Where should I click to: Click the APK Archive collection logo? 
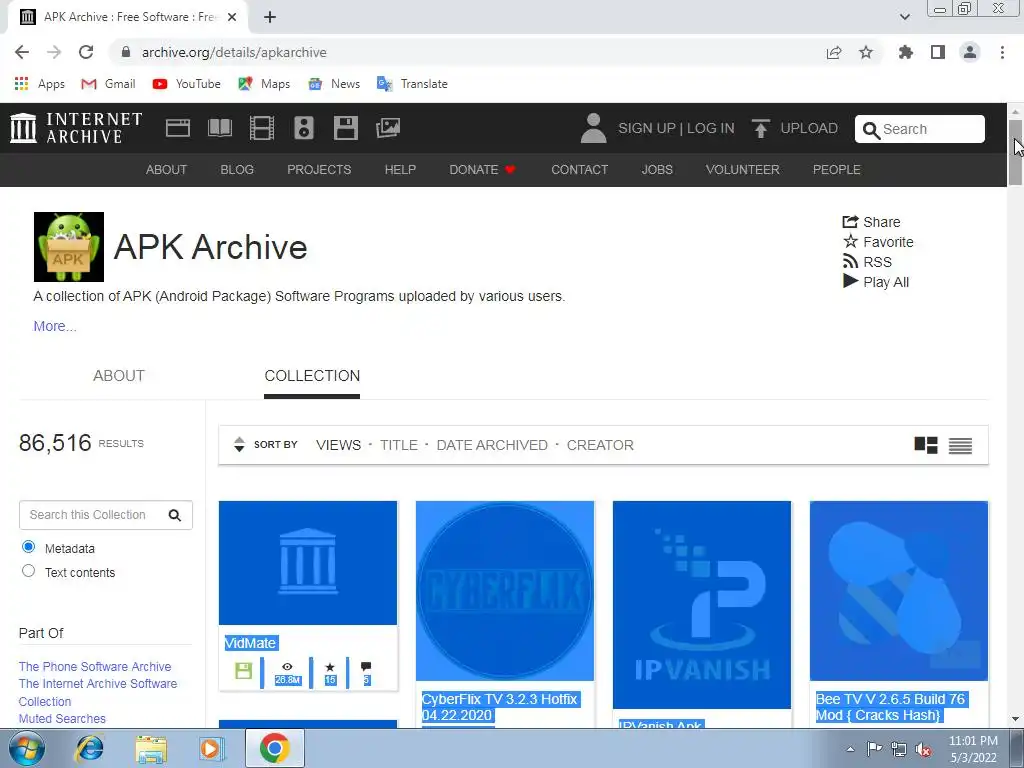point(69,247)
